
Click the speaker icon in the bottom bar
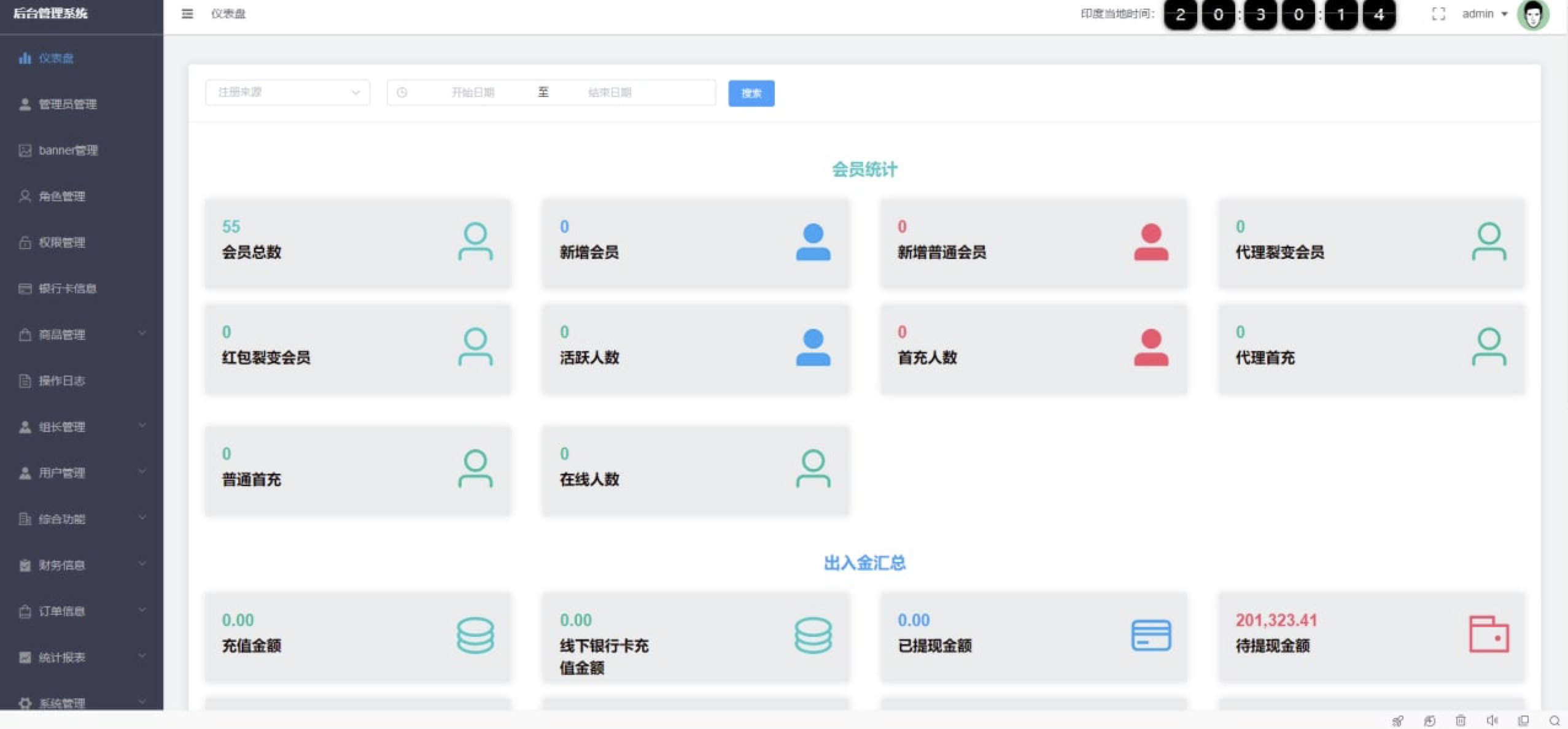point(1492,720)
